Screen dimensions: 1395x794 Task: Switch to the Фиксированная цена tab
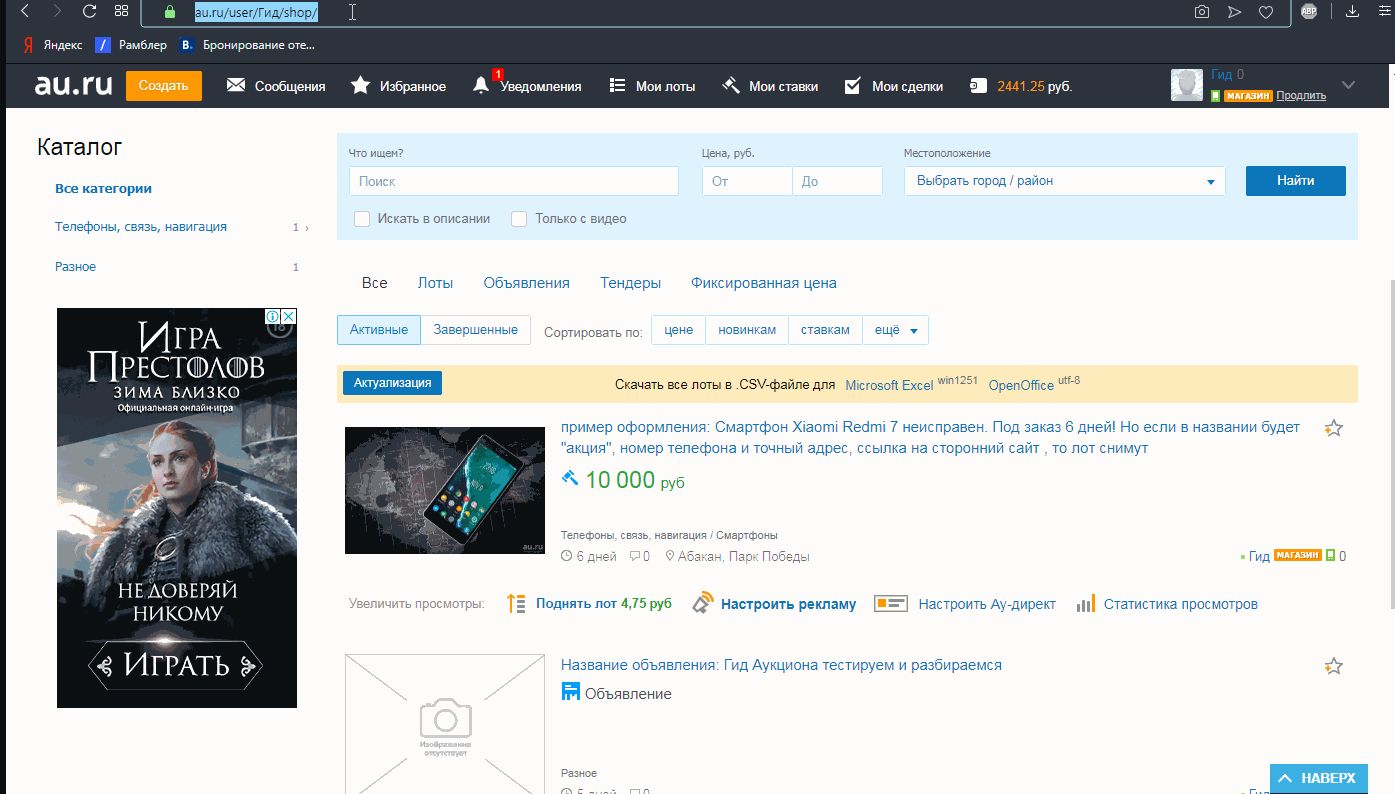[764, 283]
